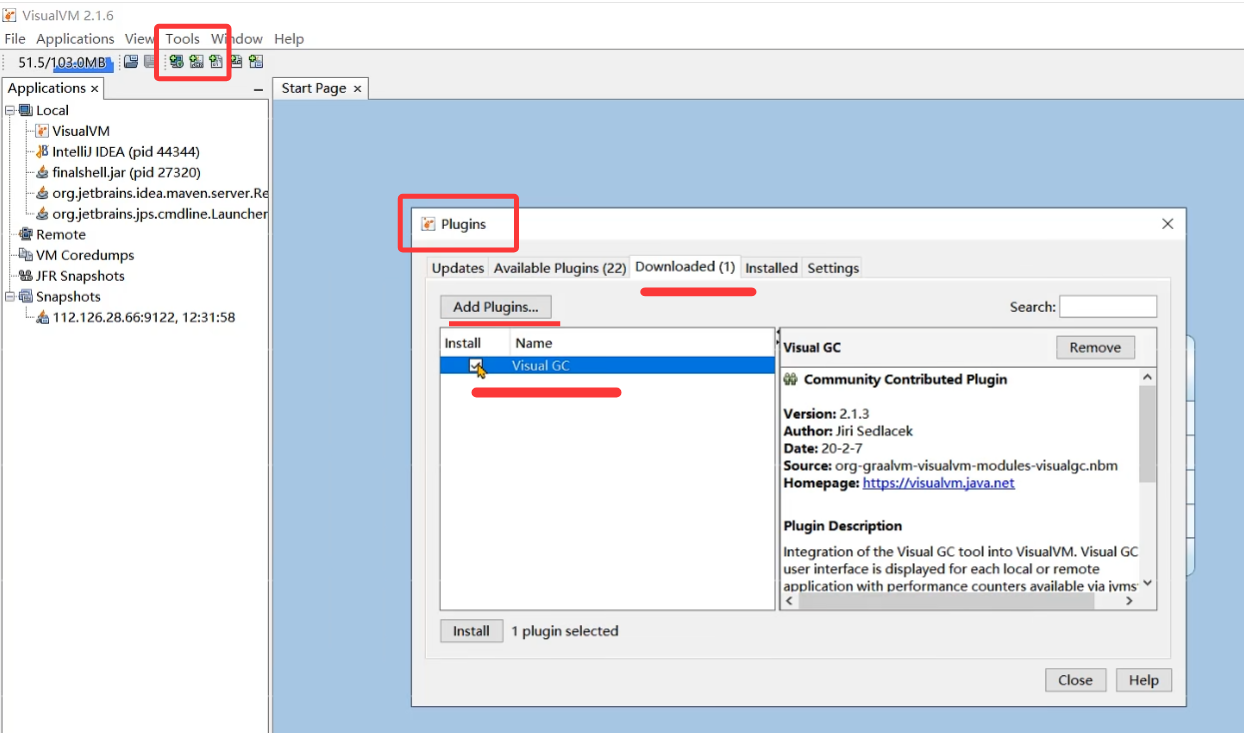Image resolution: width=1244 pixels, height=733 pixels.
Task: Click the Remove button for Visual GC
Action: (x=1095, y=347)
